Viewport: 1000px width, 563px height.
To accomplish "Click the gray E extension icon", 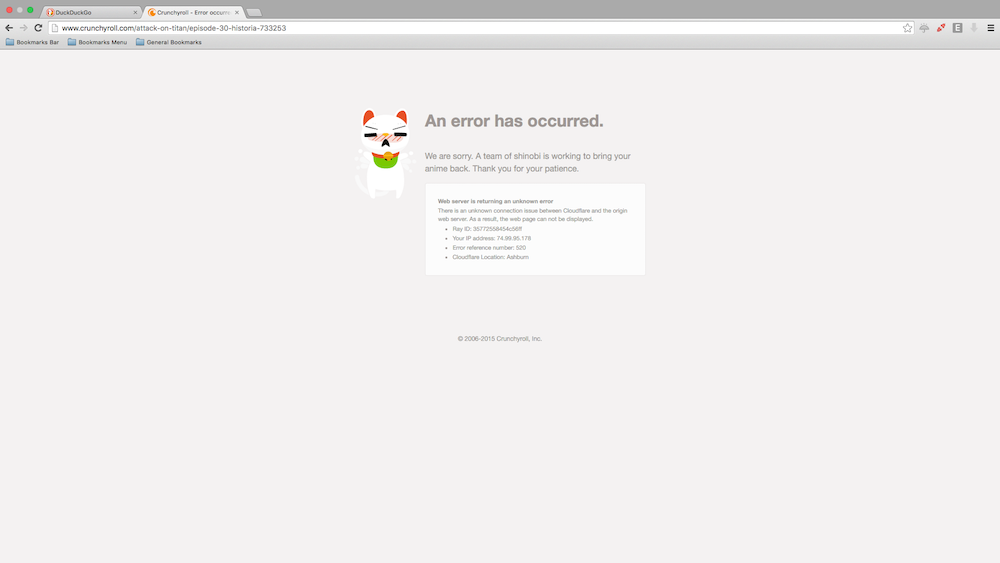I will pyautogui.click(x=957, y=28).
